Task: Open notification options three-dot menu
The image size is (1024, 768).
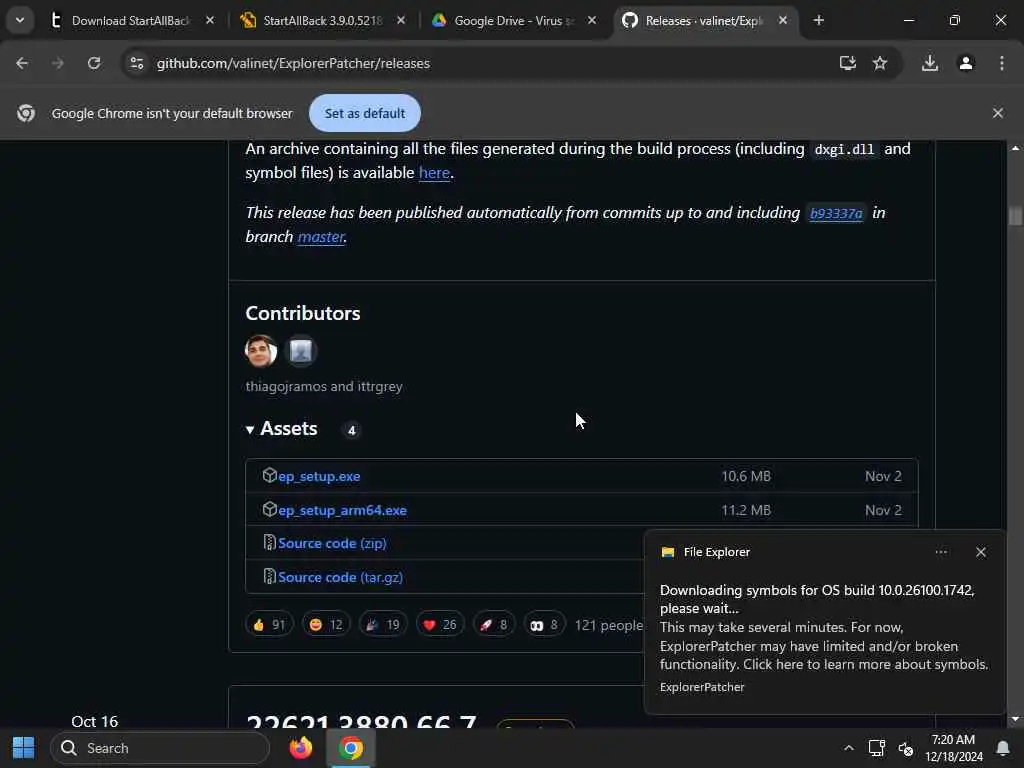Action: click(940, 552)
